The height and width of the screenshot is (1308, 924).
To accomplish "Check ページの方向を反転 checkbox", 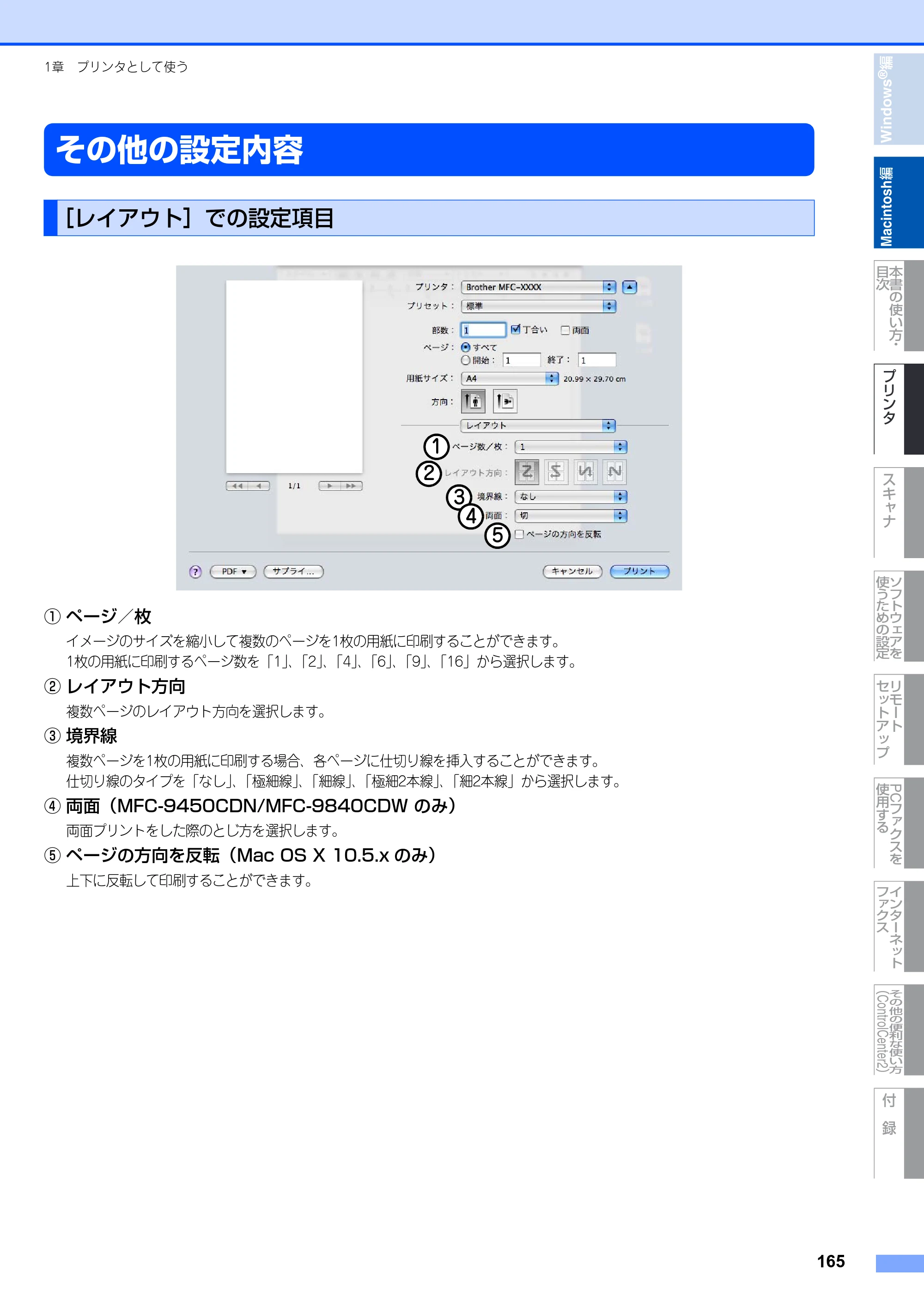I will click(x=519, y=535).
